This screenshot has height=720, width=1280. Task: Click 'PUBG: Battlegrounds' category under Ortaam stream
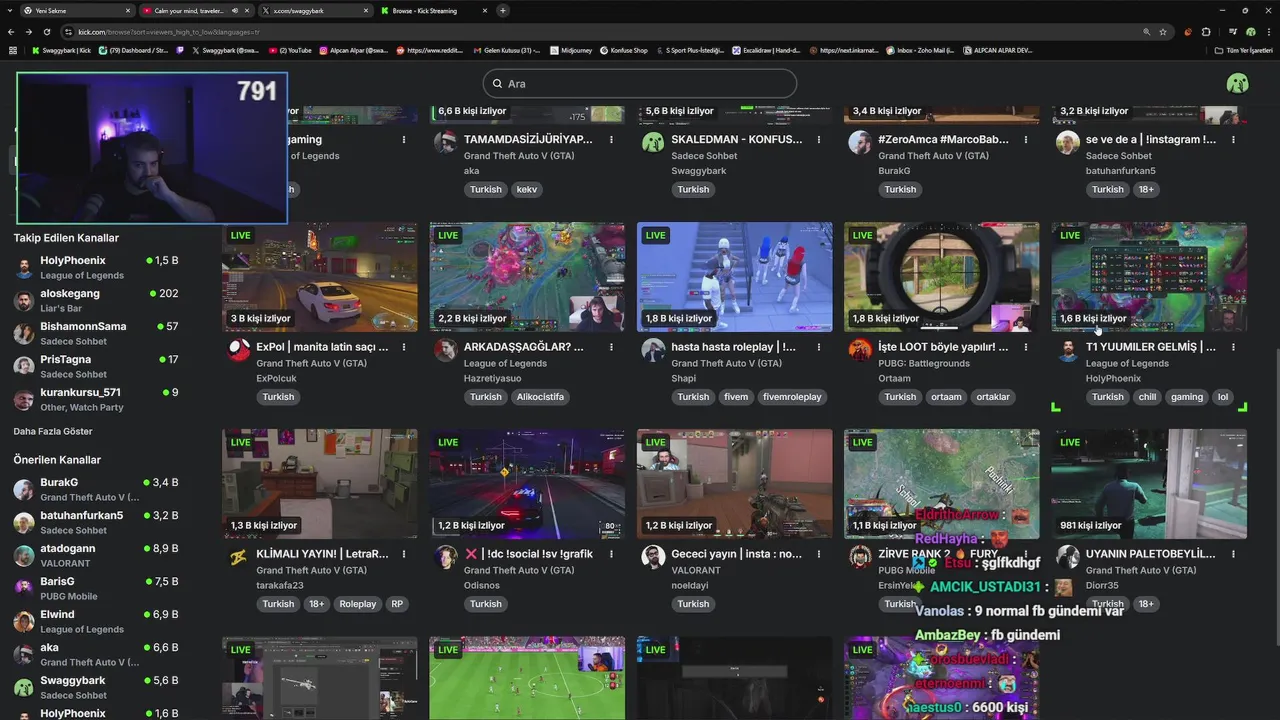point(924,364)
